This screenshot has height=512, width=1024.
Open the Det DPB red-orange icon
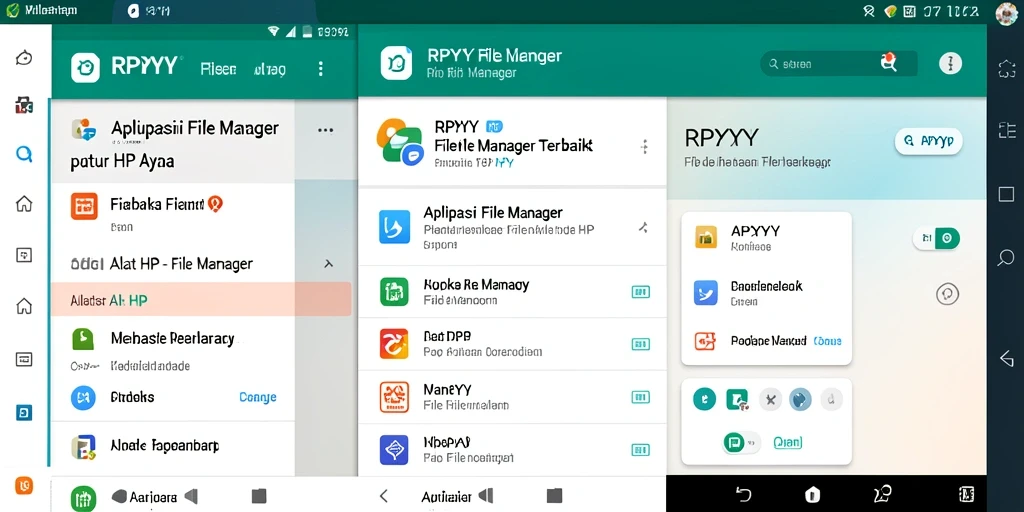(394, 344)
